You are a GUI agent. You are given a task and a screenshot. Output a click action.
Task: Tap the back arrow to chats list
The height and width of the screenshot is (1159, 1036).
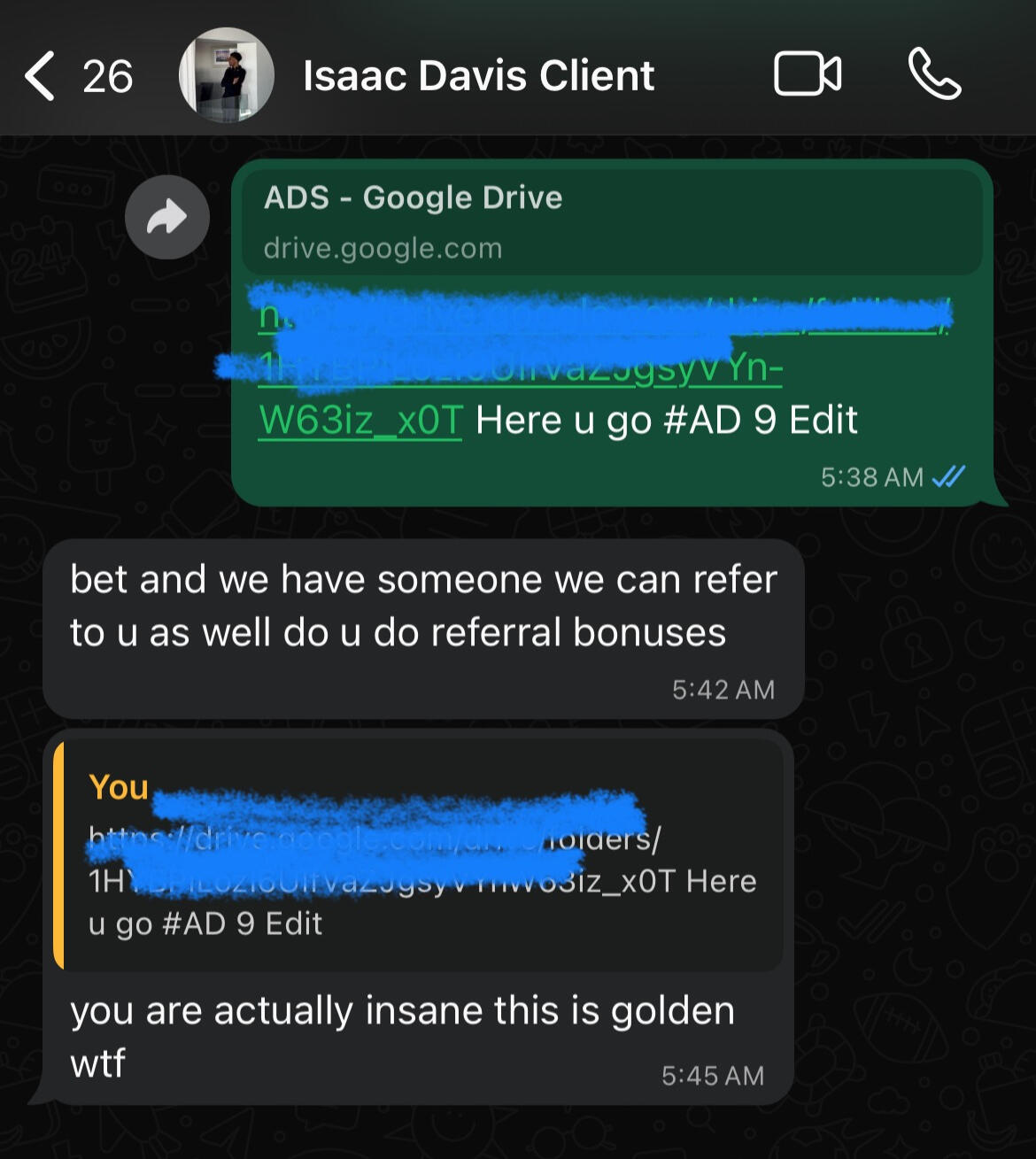(40, 76)
